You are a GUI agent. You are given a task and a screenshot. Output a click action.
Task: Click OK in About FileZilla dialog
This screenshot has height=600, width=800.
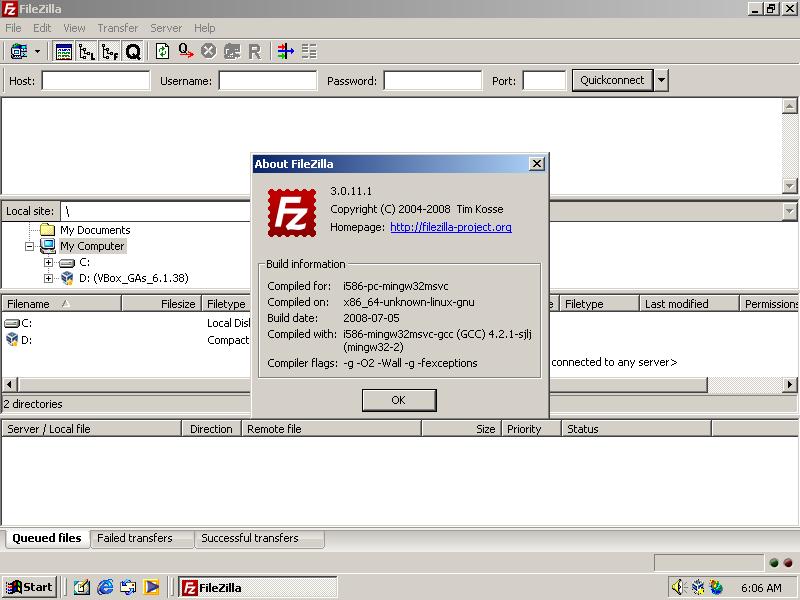pos(399,400)
